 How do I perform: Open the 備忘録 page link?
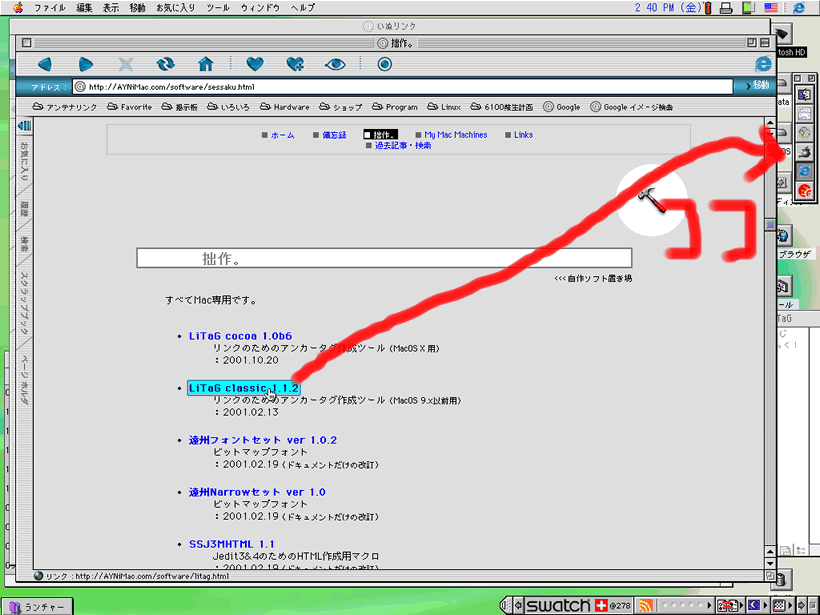tap(334, 135)
